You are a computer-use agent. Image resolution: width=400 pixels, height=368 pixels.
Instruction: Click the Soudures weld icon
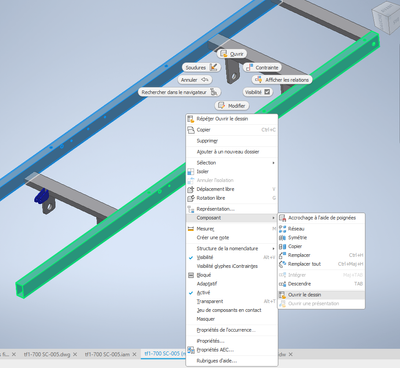214,67
